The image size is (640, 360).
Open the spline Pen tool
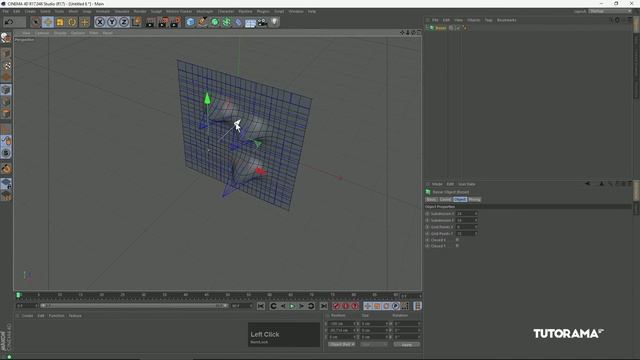coord(202,22)
